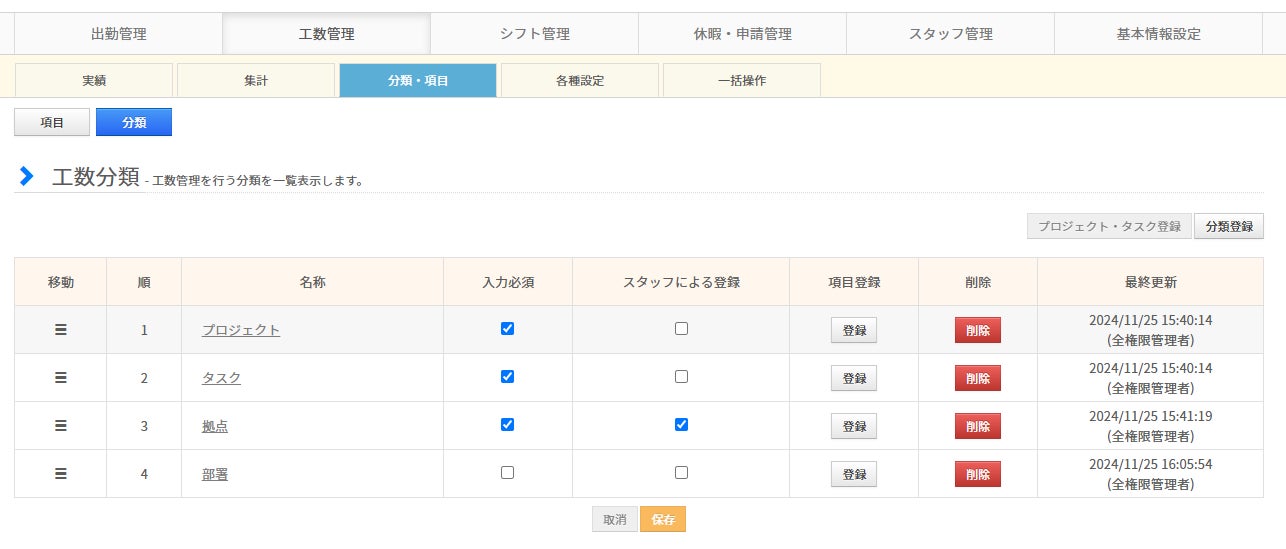Click the move handle icon for 拠点 row
Screen dimensions: 1286x549
pyautogui.click(x=61, y=426)
